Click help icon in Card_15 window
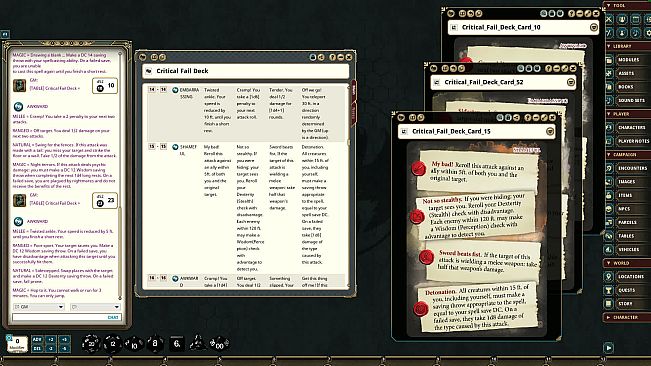Image resolution: width=651 pixels, height=366 pixels. pos(527,118)
